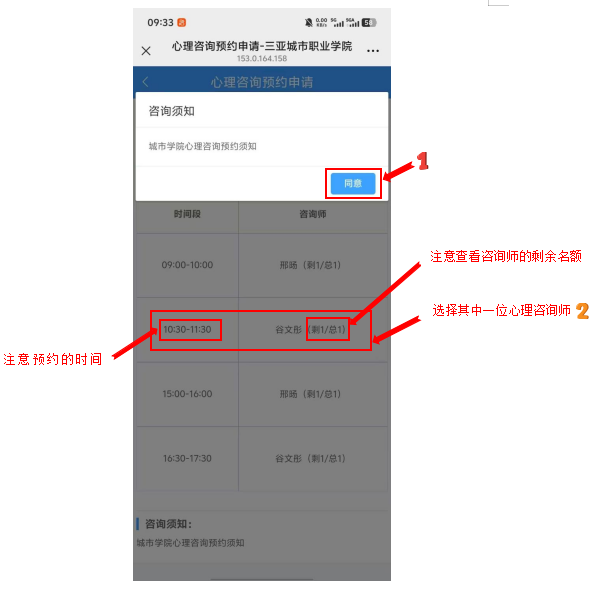Click the 咨询须知 dialog title
591x598 pixels.
172,111
